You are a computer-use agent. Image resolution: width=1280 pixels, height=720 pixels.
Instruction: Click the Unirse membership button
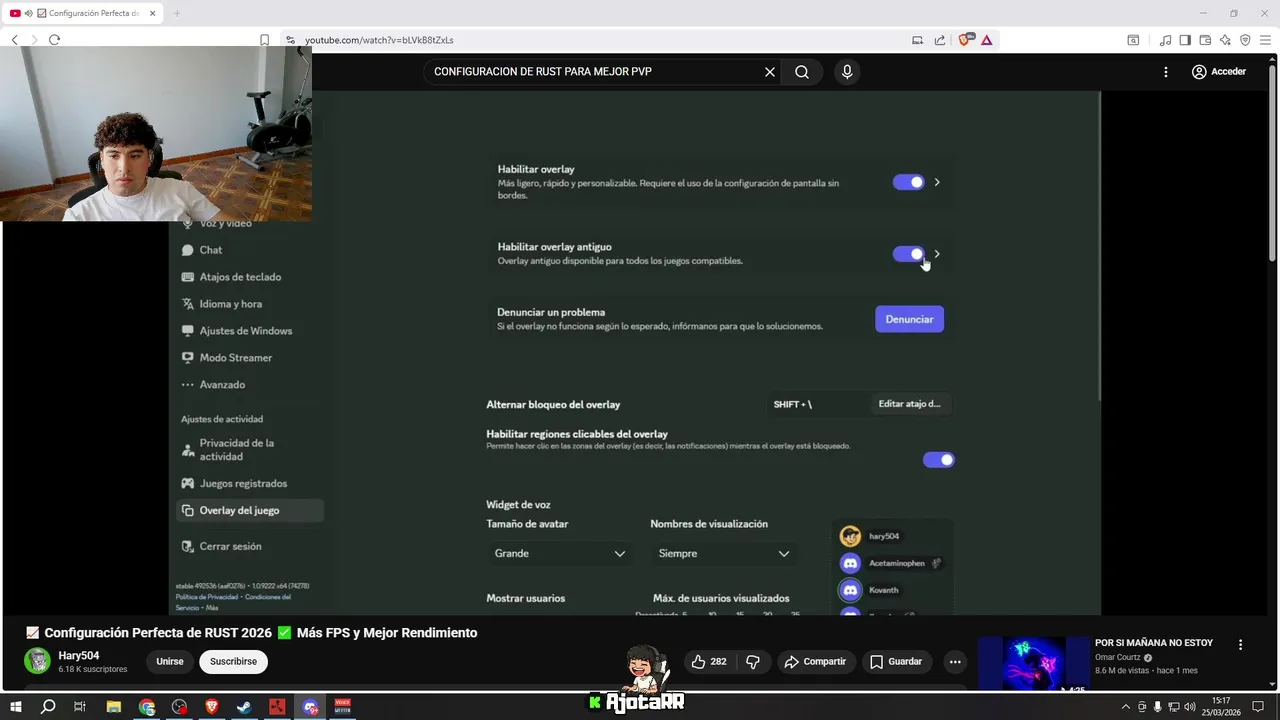click(170, 662)
